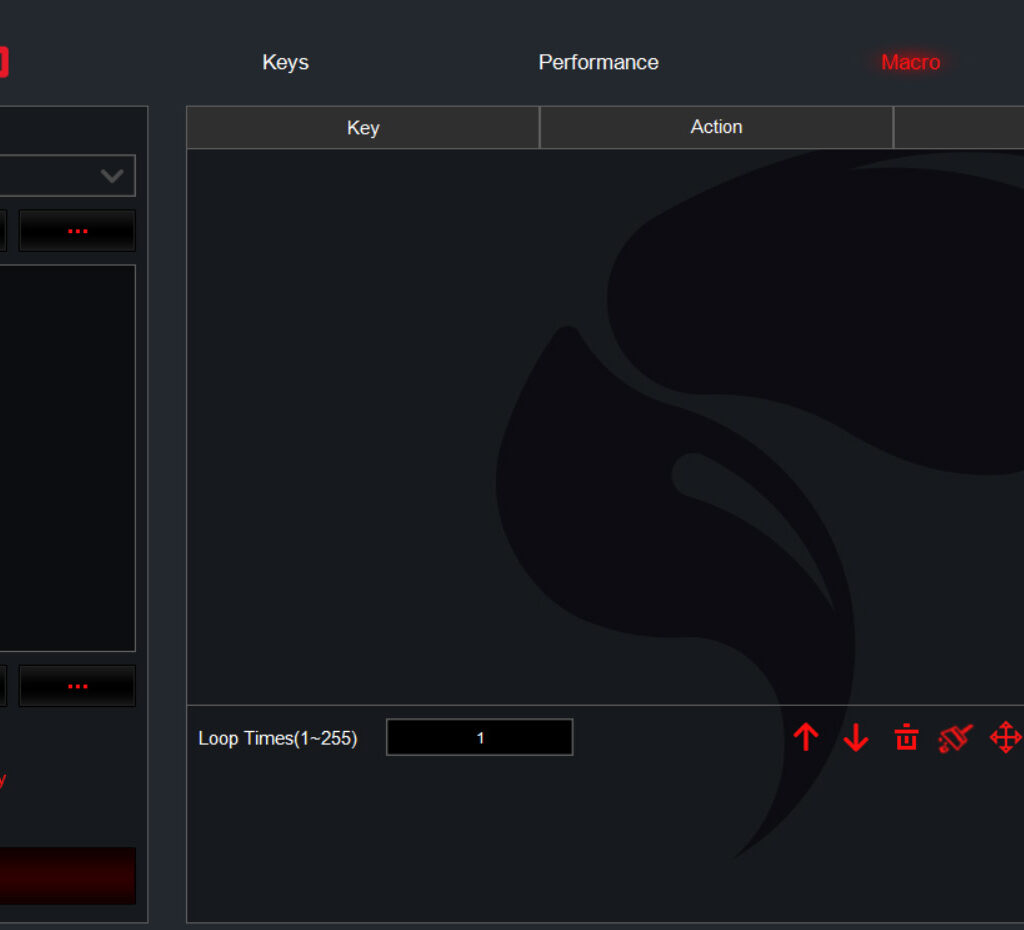Switch to the Keys tab
Viewport: 1024px width, 930px height.
click(285, 62)
